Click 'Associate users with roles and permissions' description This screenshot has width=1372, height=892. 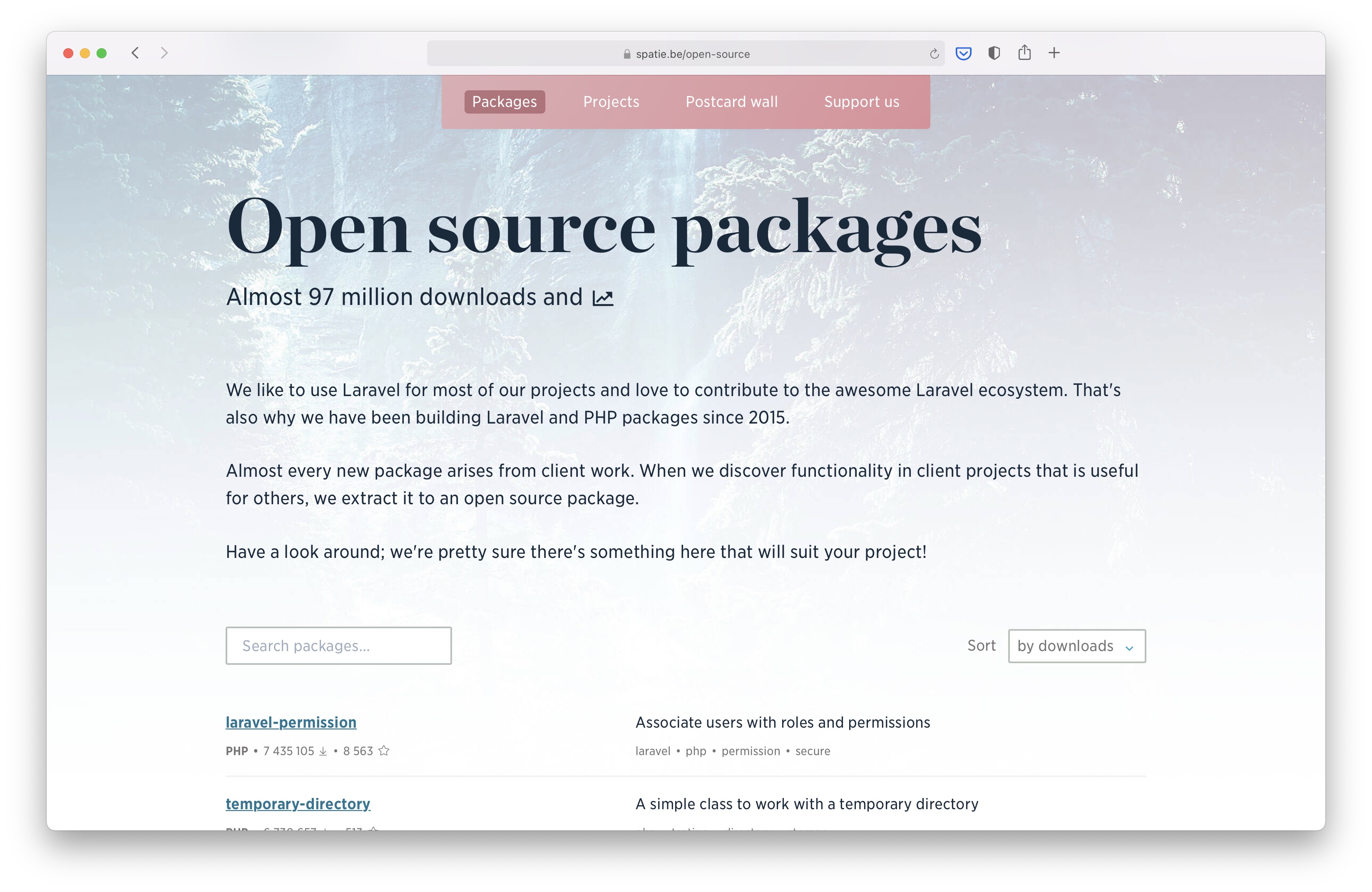(782, 723)
